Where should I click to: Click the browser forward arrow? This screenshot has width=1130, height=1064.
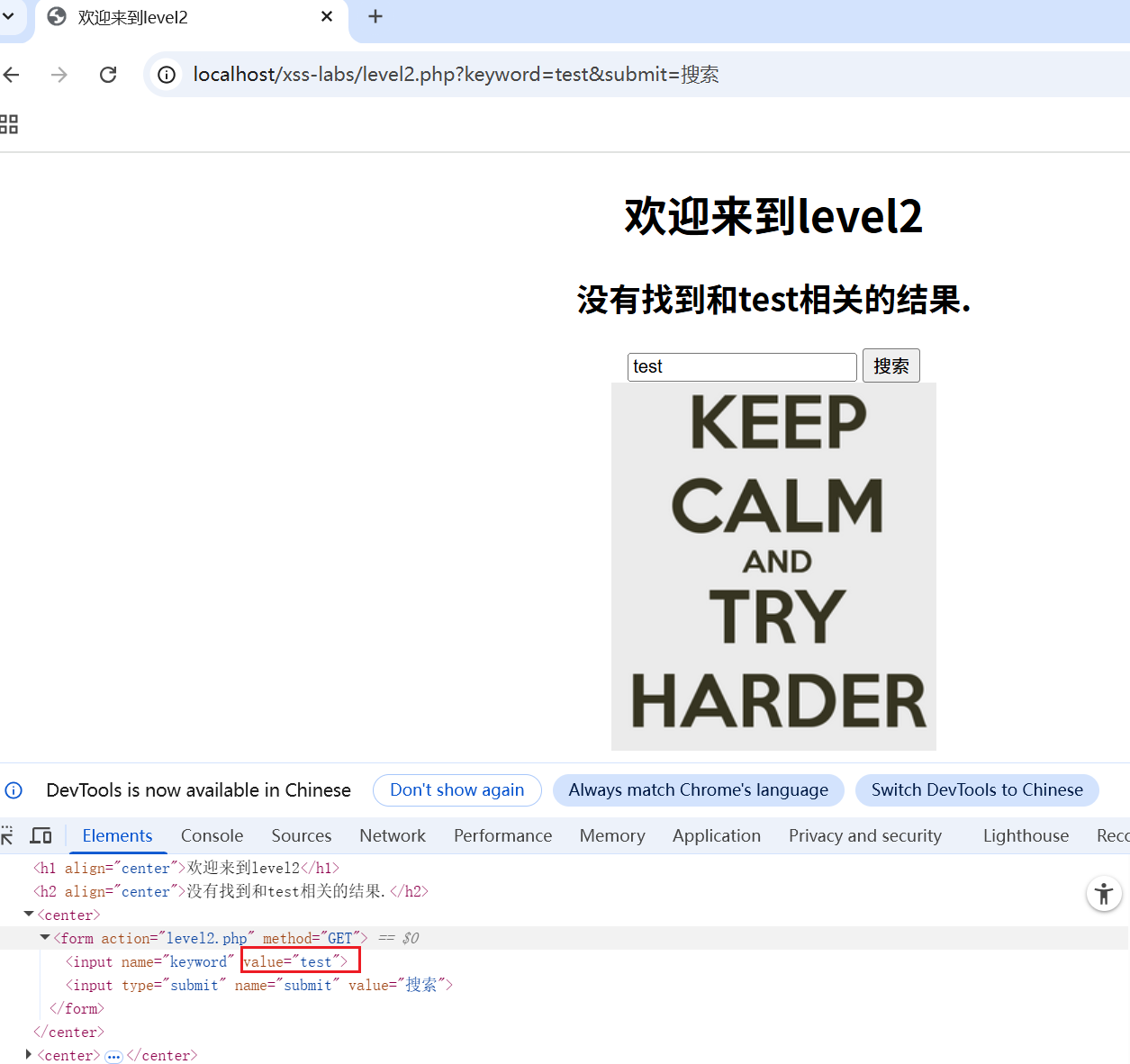[59, 75]
